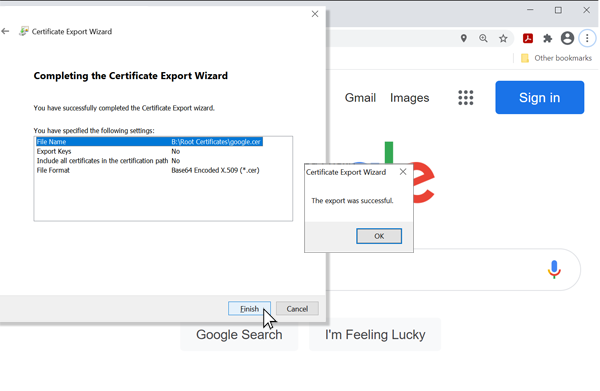Select the File Format row in settings list
Image resolution: width=600 pixels, height=391 pixels.
[x=149, y=171]
